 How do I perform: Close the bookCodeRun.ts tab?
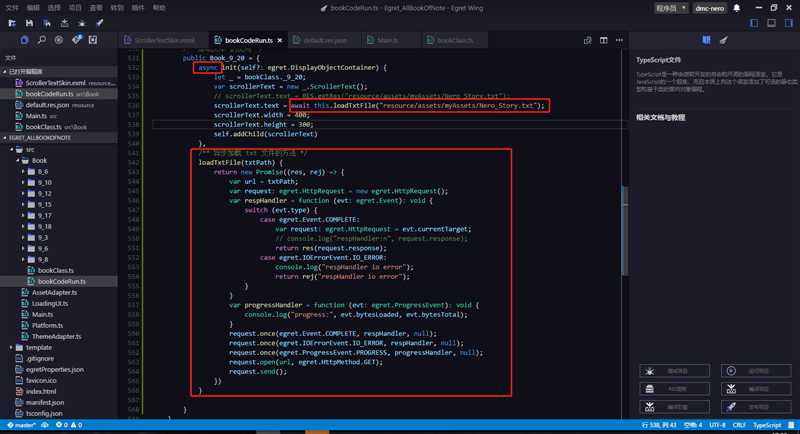coord(280,40)
